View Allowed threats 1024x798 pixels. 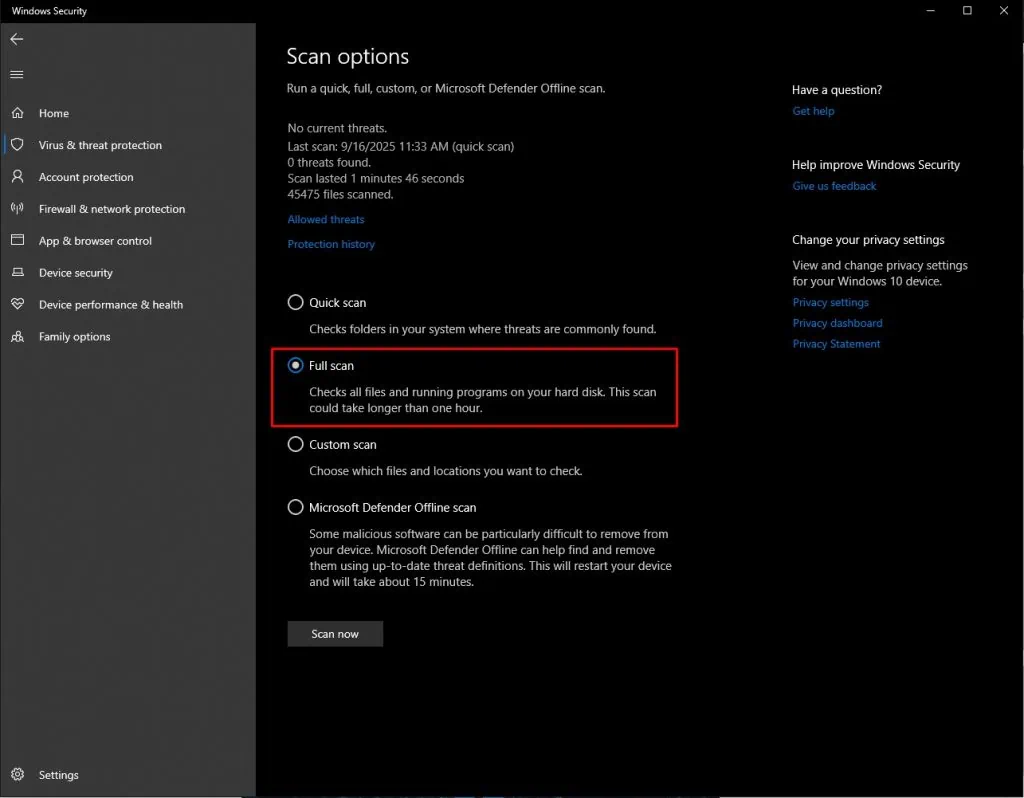coord(325,219)
